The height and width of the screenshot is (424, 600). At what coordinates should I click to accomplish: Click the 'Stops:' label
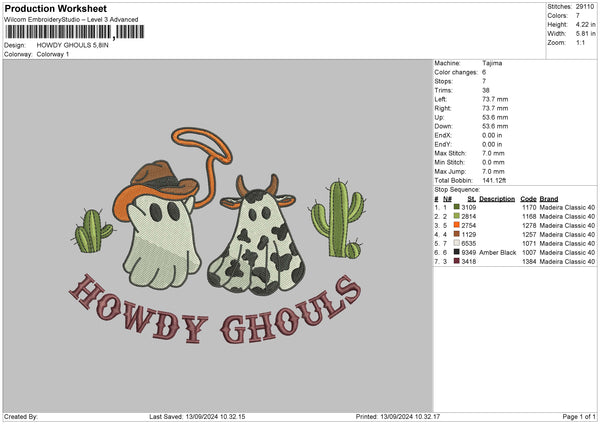pyautogui.click(x=443, y=82)
